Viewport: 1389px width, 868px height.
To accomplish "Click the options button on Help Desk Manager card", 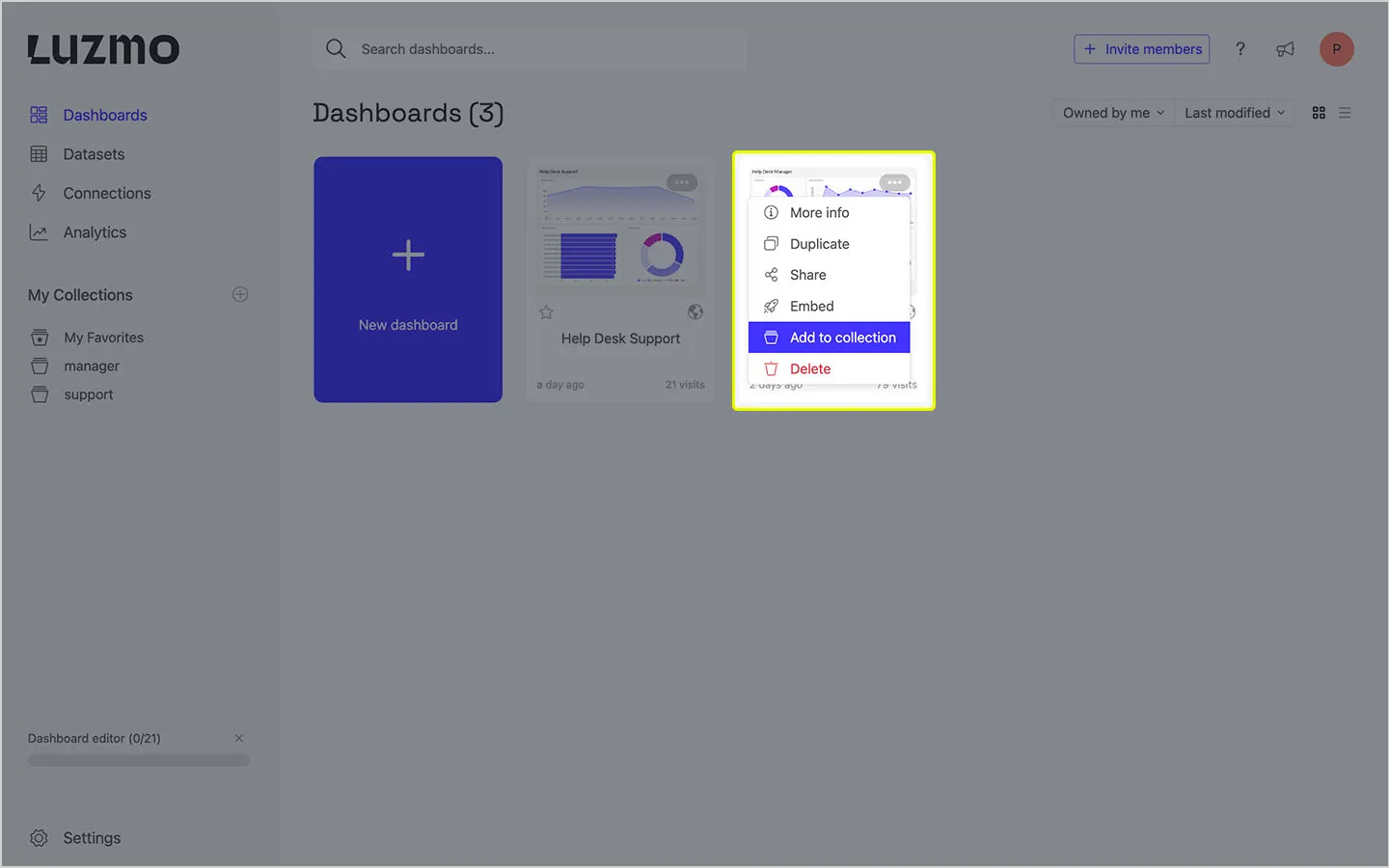I will [894, 182].
